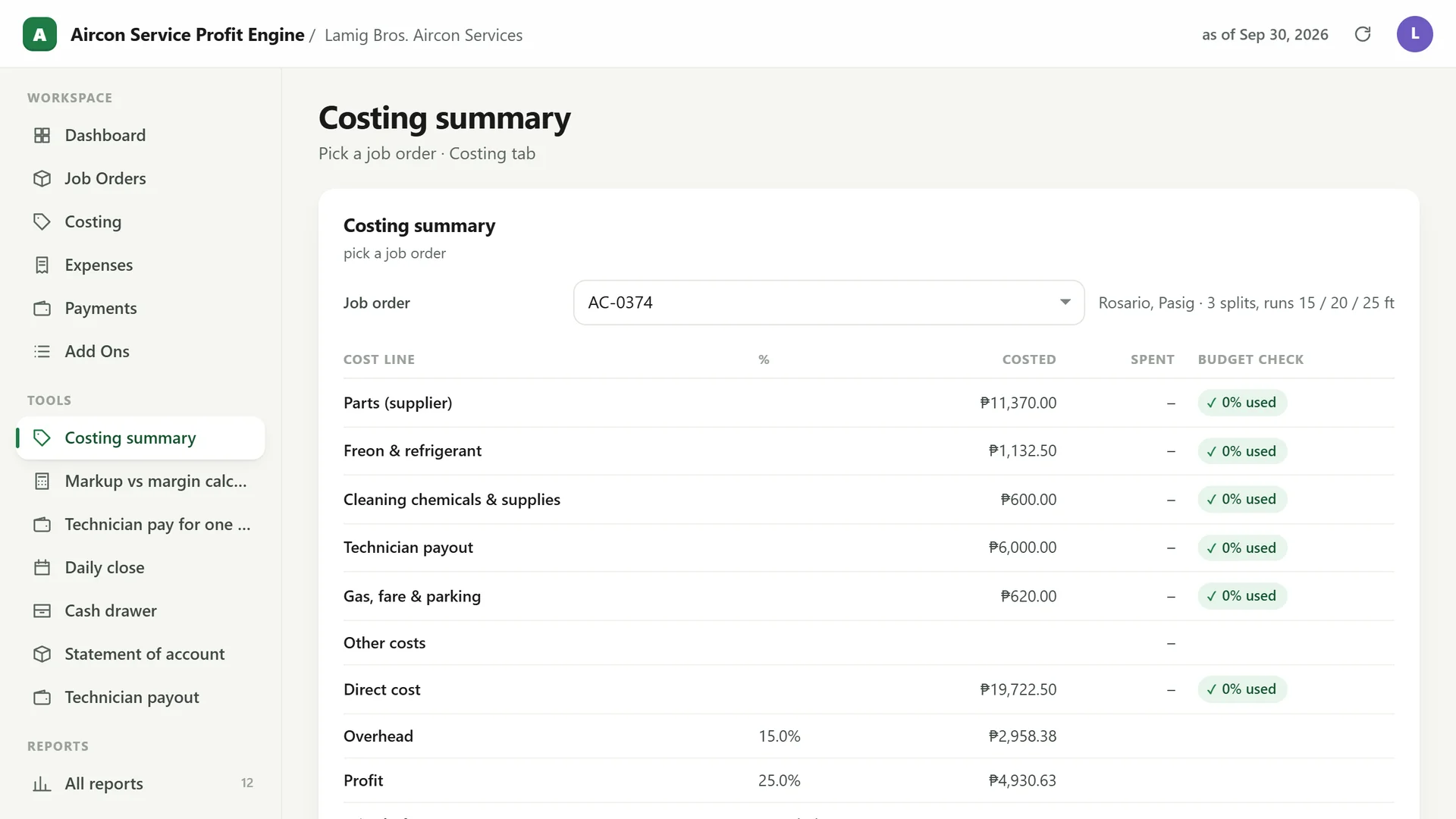Open Add Ons page
This screenshot has height=819, width=1456.
[140, 351]
